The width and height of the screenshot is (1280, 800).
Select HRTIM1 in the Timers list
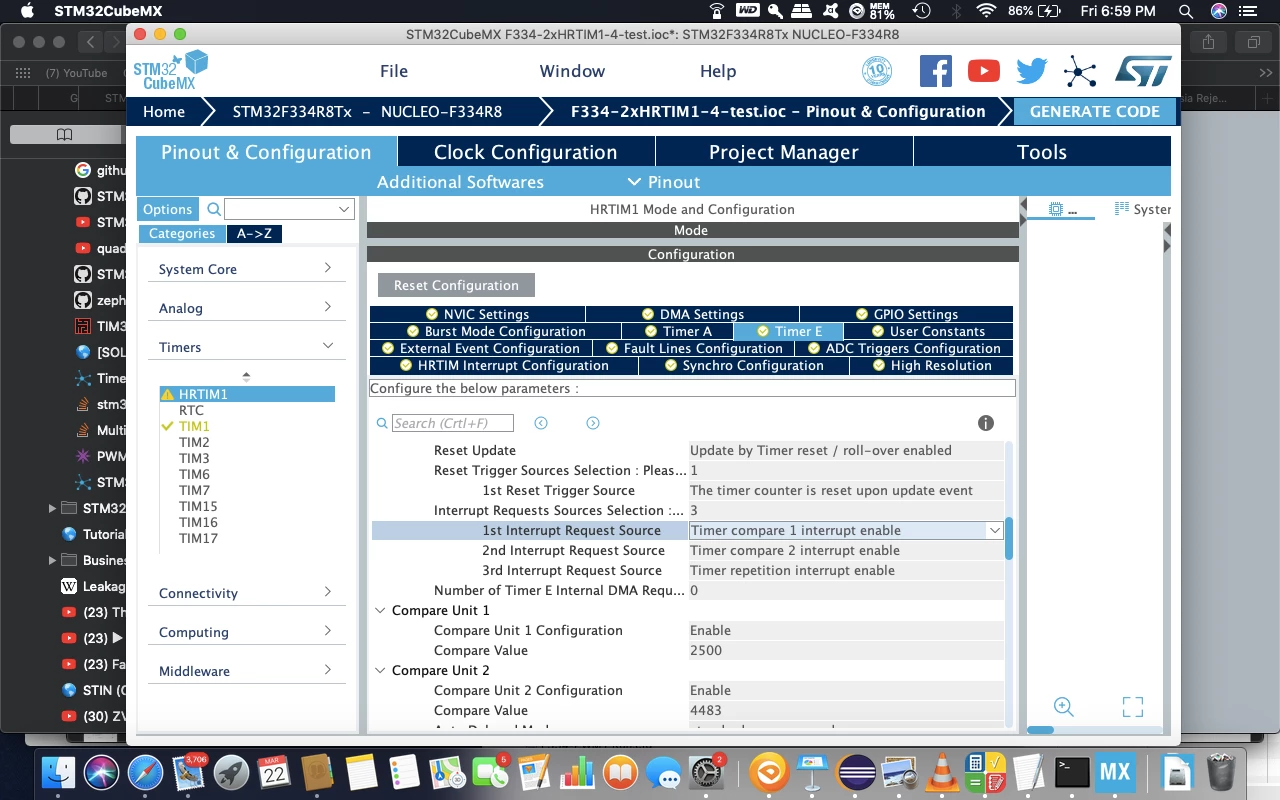pos(247,394)
